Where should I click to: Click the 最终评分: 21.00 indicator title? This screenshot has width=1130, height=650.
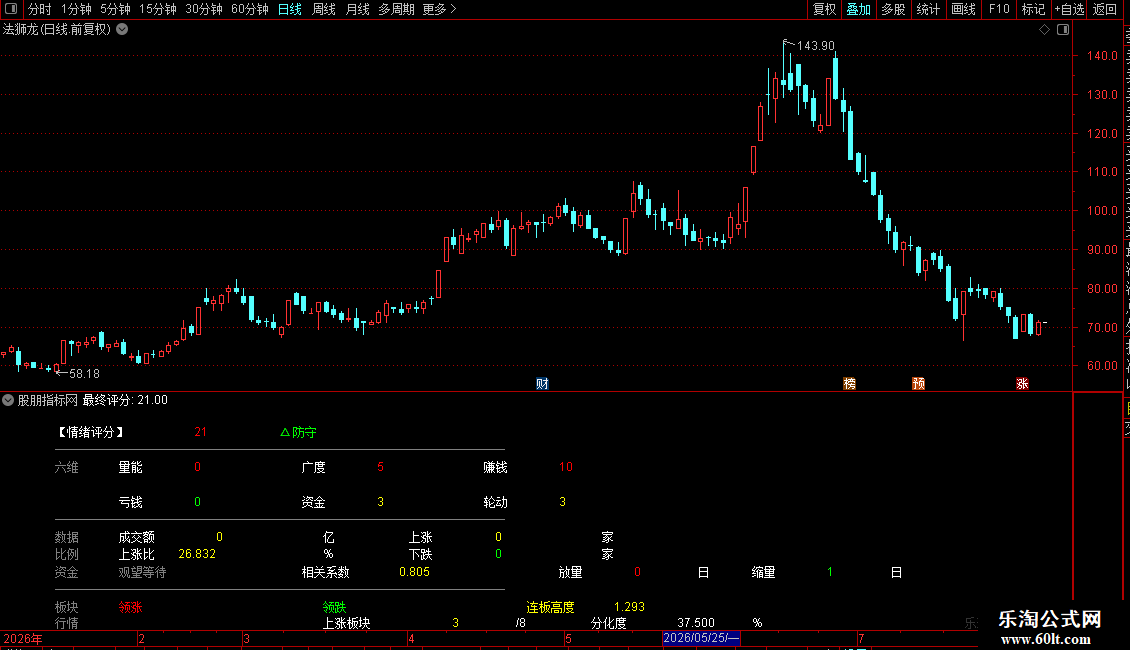(x=125, y=400)
